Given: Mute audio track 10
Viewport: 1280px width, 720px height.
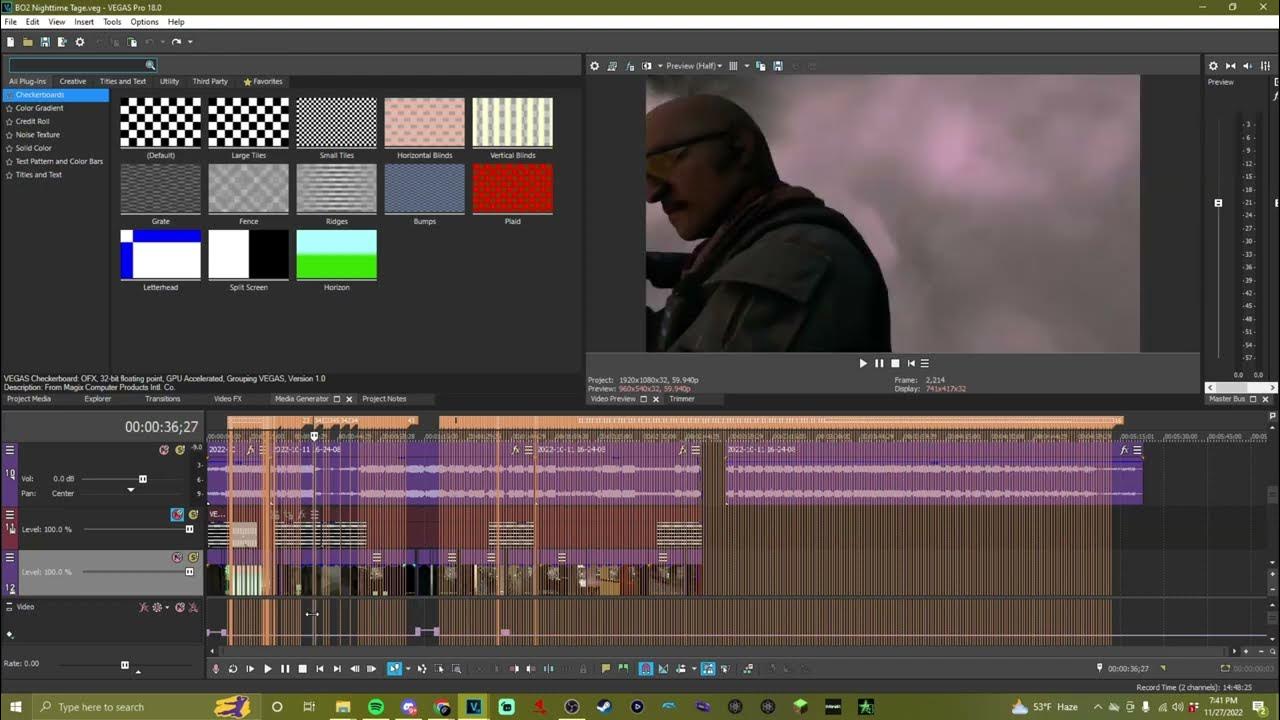Looking at the screenshot, I should (164, 450).
